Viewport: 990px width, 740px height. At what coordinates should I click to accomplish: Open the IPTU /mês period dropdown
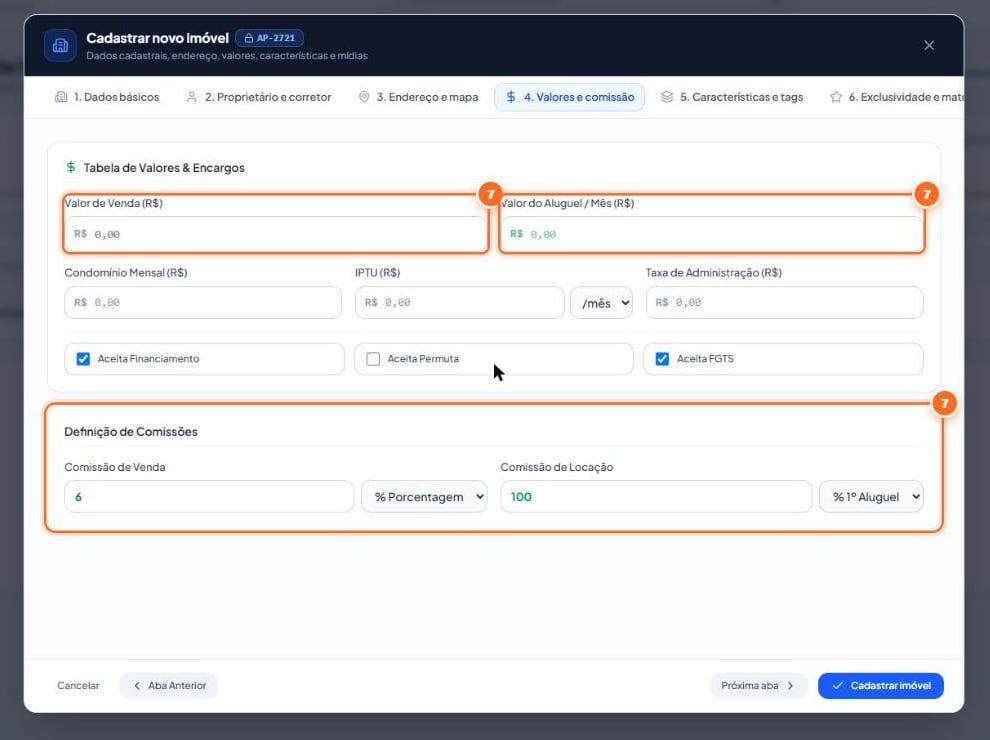pyautogui.click(x=602, y=302)
